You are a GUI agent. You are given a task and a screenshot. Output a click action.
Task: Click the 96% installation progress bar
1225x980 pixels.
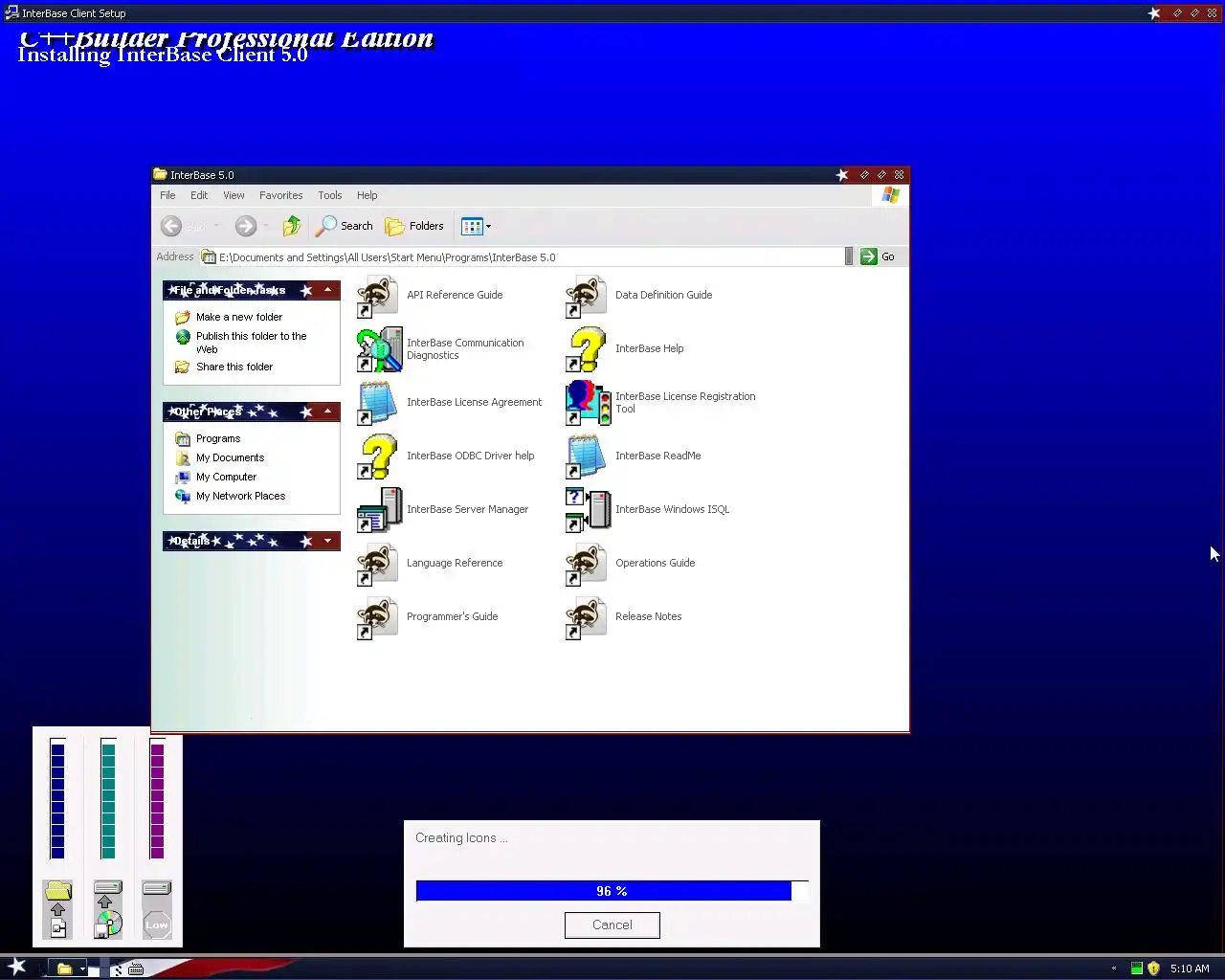point(612,891)
